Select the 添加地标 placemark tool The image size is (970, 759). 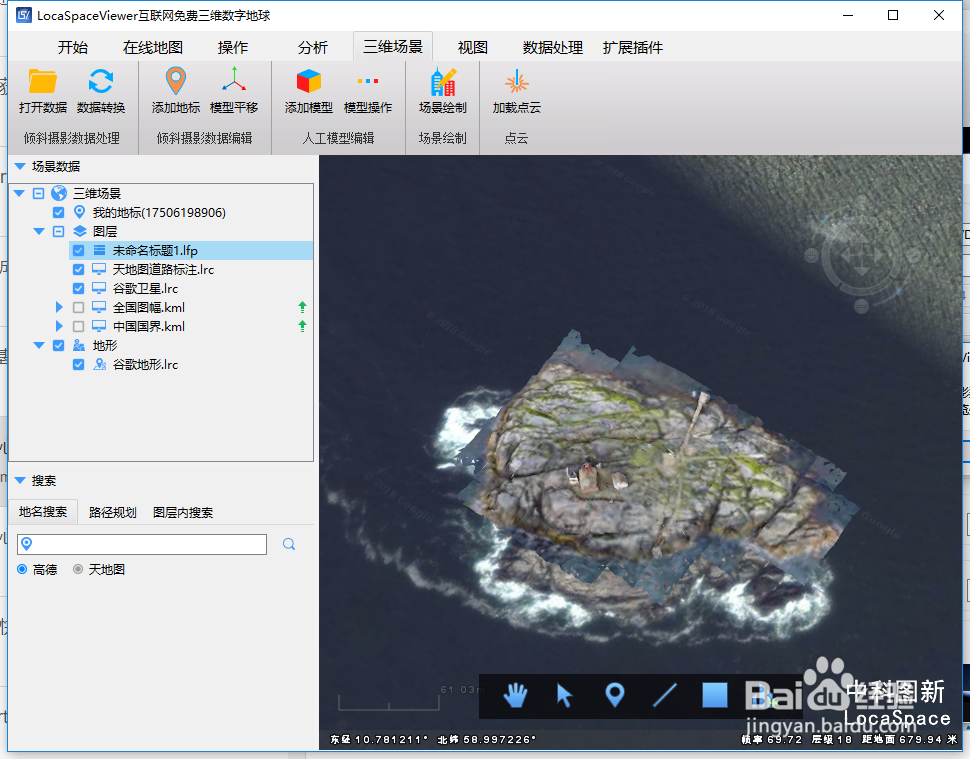(175, 90)
